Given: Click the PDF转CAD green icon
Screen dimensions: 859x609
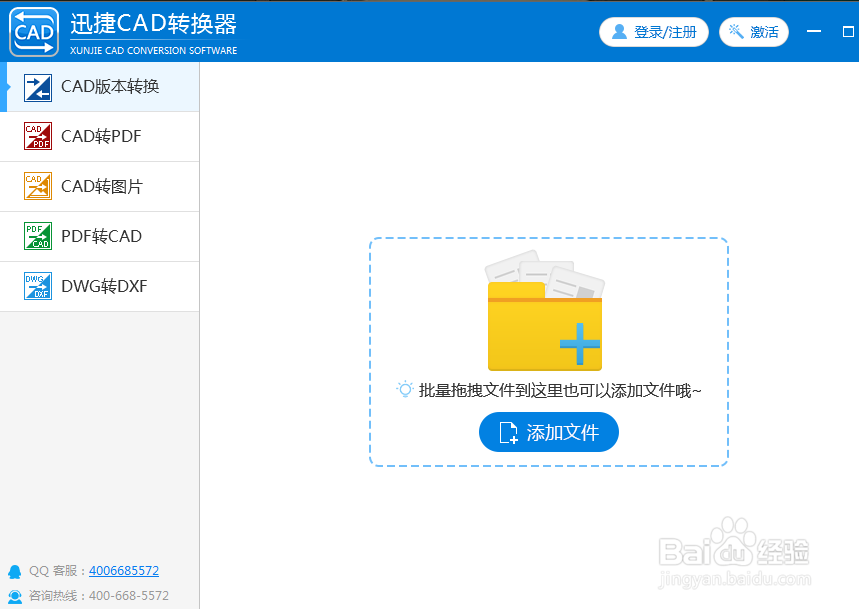Looking at the screenshot, I should (x=38, y=236).
